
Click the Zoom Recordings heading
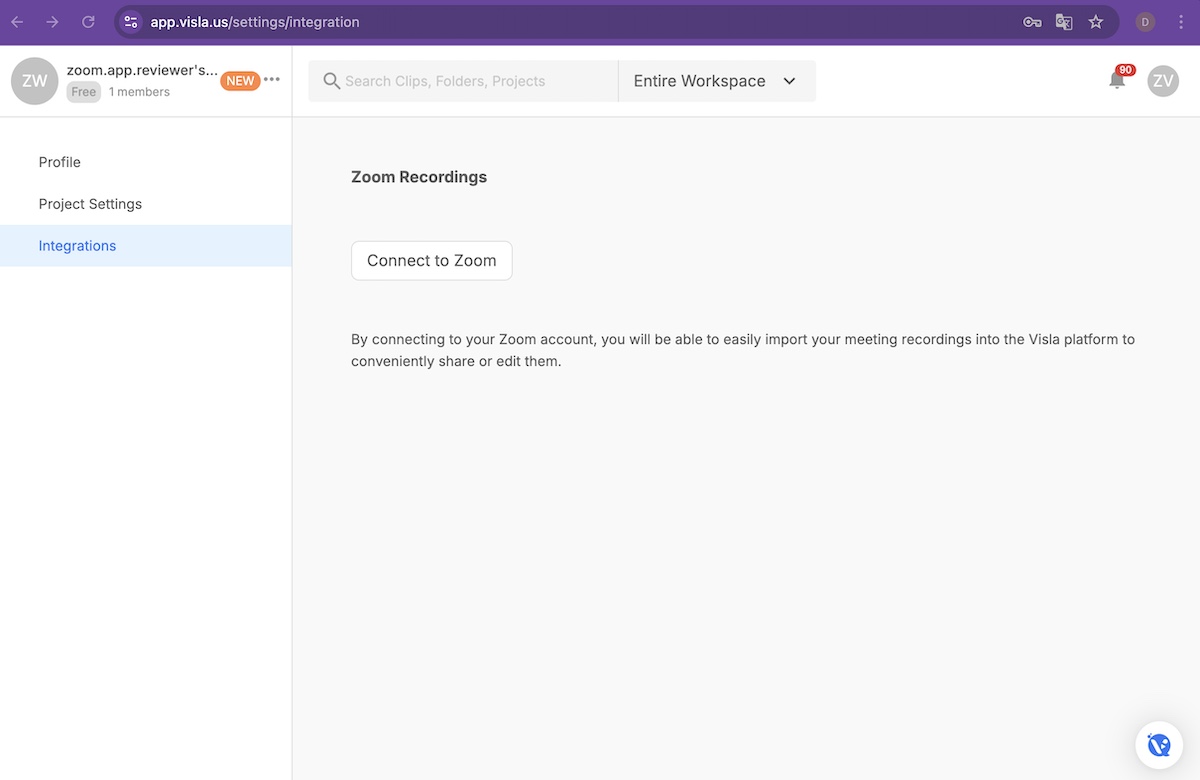pos(419,177)
